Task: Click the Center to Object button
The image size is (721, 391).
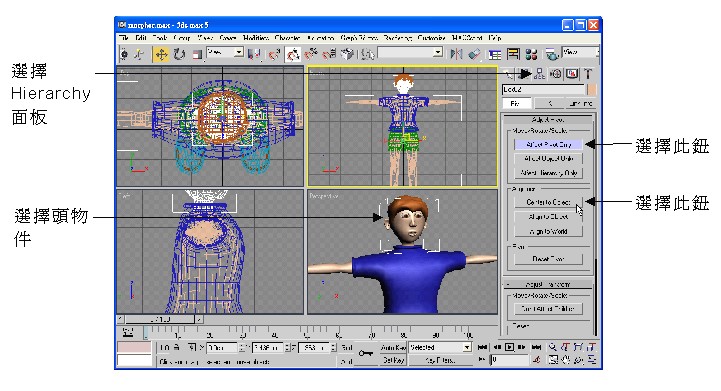Action: click(548, 202)
